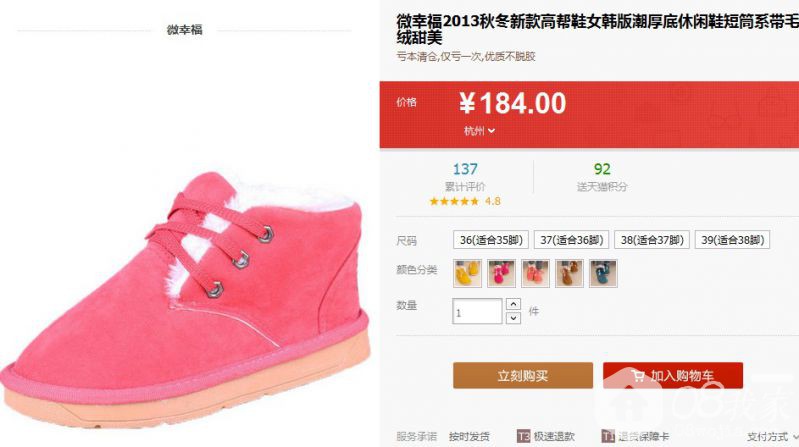Image resolution: width=799 pixels, height=447 pixels.
Task: Pick the orange shoe color thumbnail
Action: coord(535,273)
